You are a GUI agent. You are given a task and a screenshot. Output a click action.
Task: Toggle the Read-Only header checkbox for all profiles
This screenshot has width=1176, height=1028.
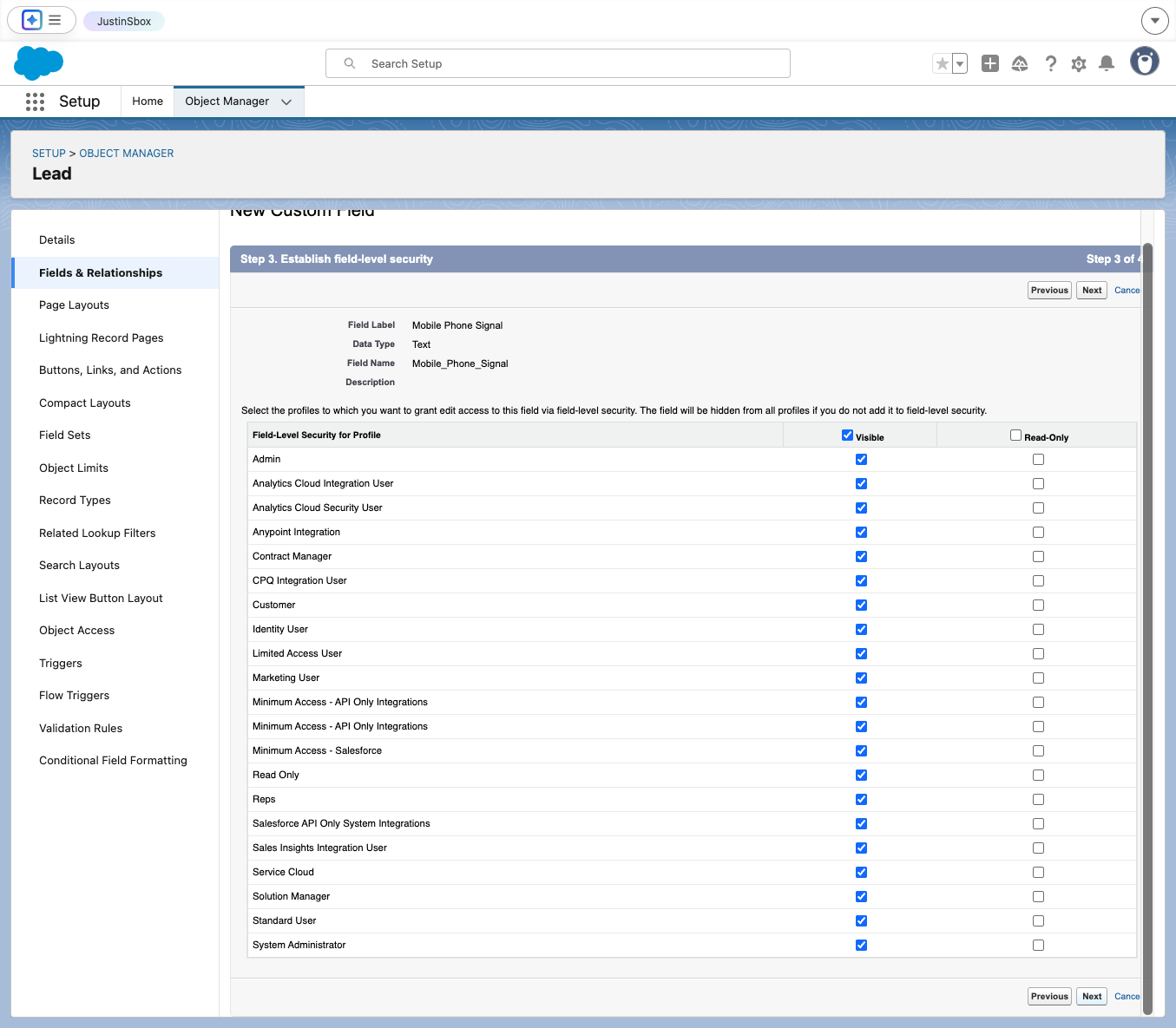[1015, 435]
